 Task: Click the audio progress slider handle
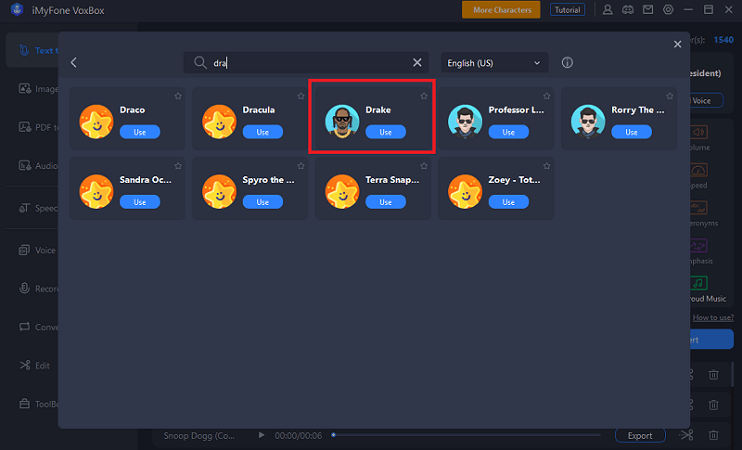pyautogui.click(x=334, y=435)
